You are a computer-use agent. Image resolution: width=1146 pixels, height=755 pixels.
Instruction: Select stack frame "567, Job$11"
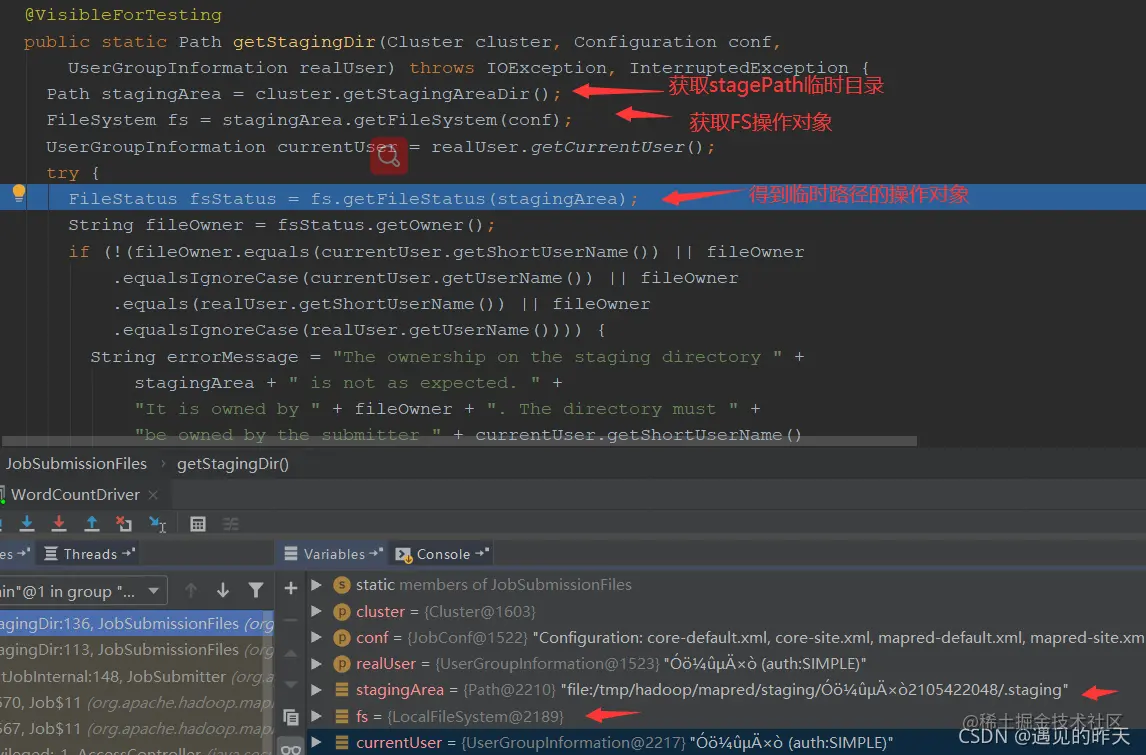pos(137,729)
